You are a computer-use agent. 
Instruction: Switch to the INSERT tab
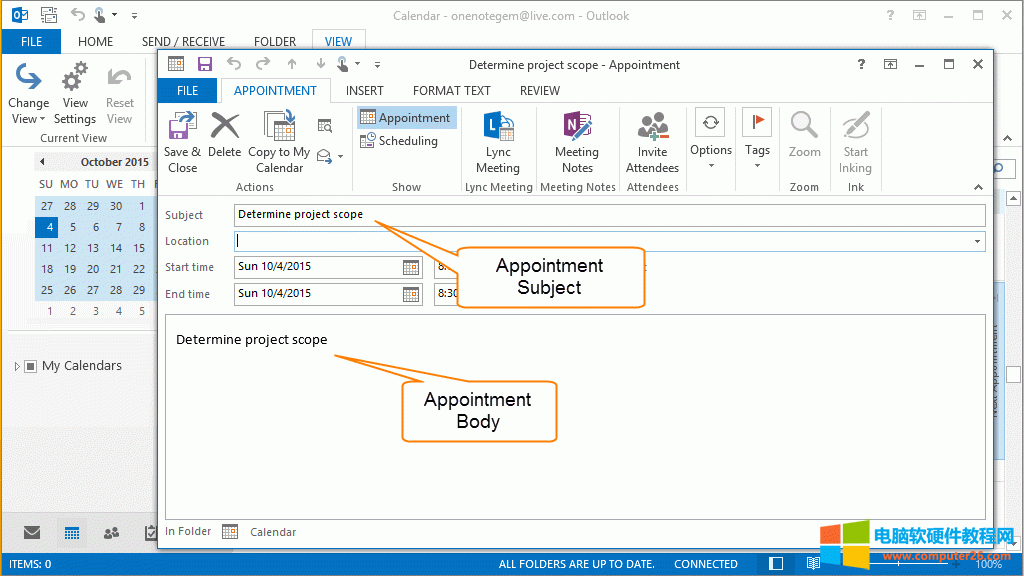[x=365, y=90]
